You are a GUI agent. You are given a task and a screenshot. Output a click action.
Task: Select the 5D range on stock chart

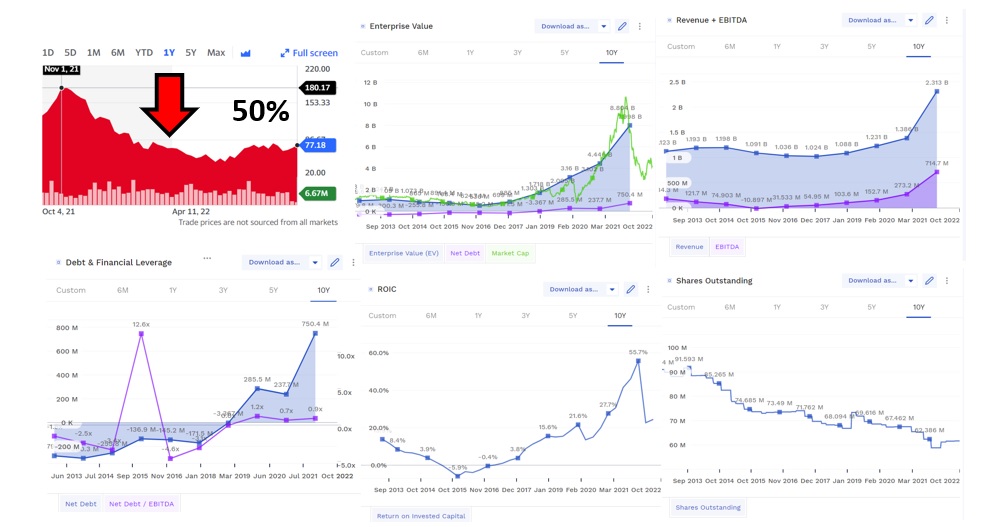point(70,53)
